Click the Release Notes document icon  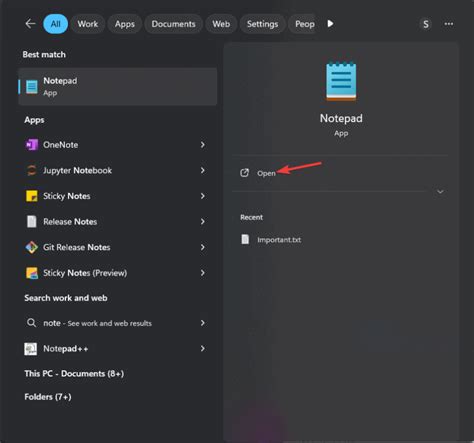pyautogui.click(x=32, y=221)
